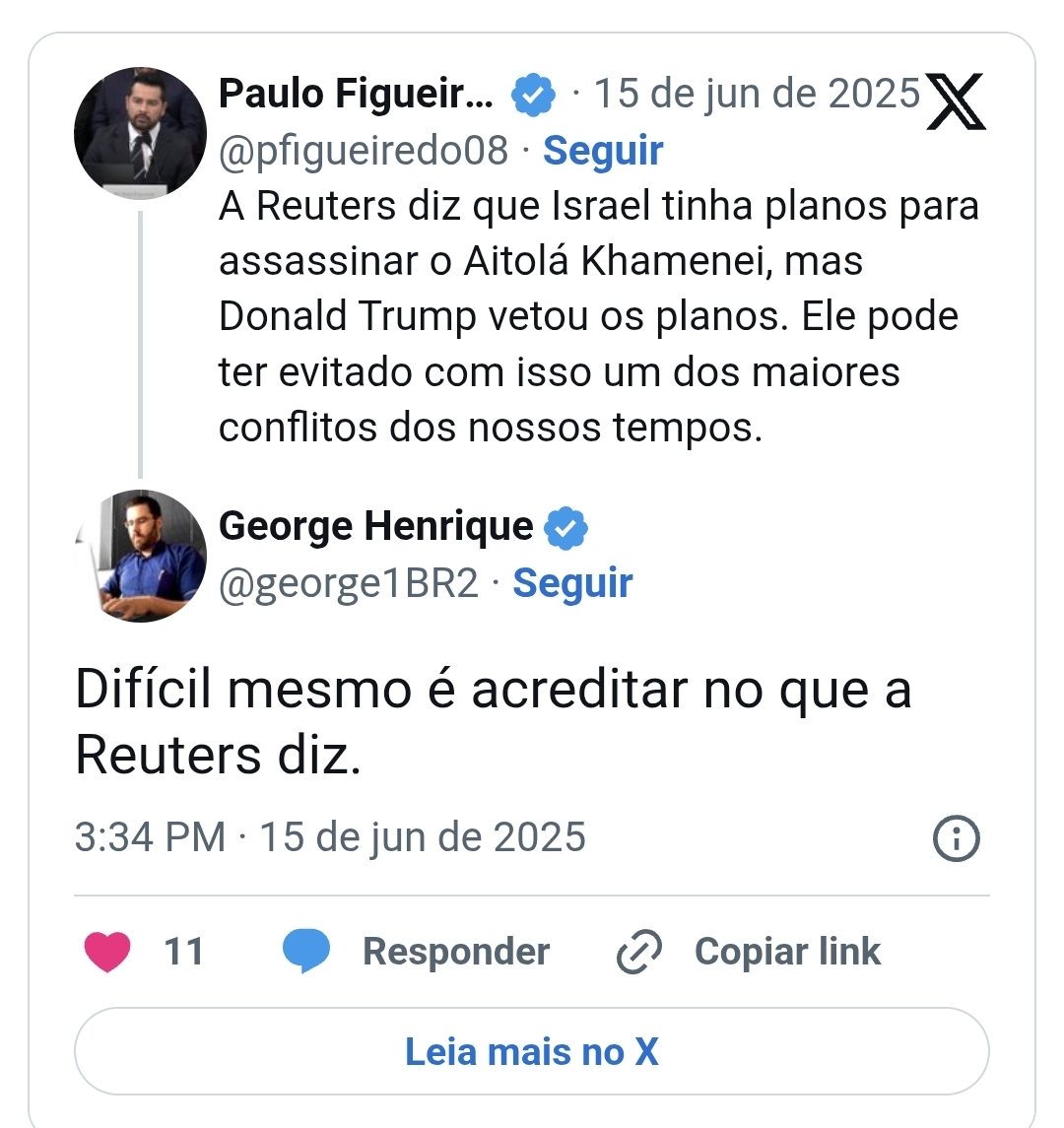Click Paulo Figueiredo's verified badge

click(533, 95)
